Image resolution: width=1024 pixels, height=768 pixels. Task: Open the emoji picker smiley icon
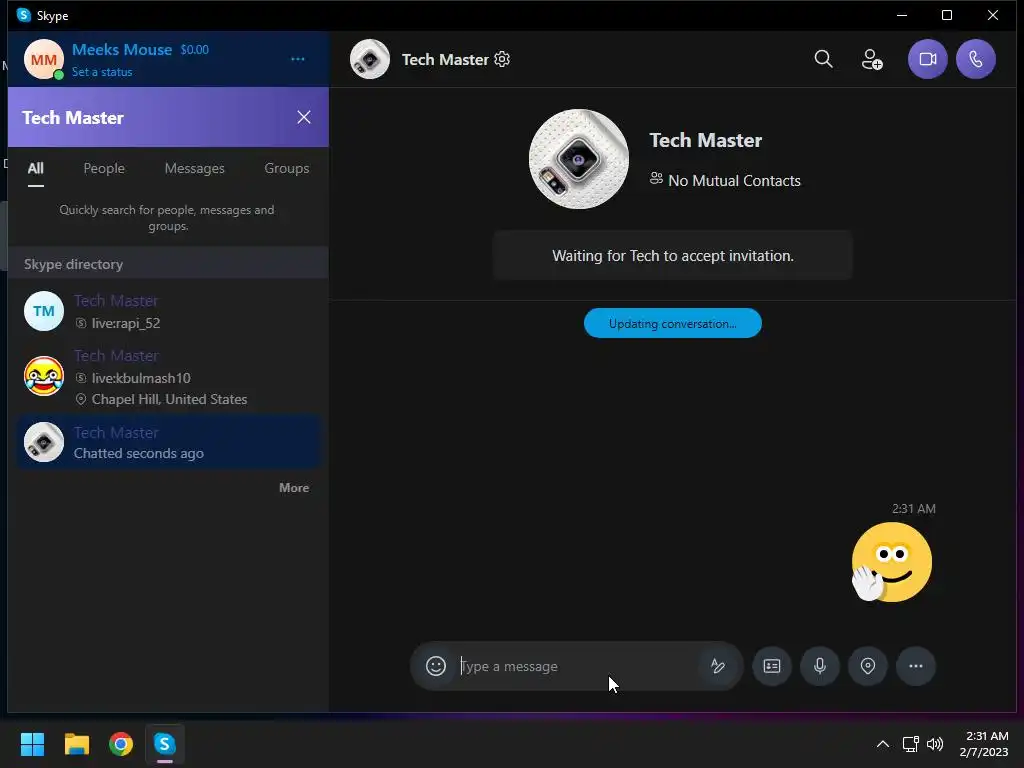point(436,666)
